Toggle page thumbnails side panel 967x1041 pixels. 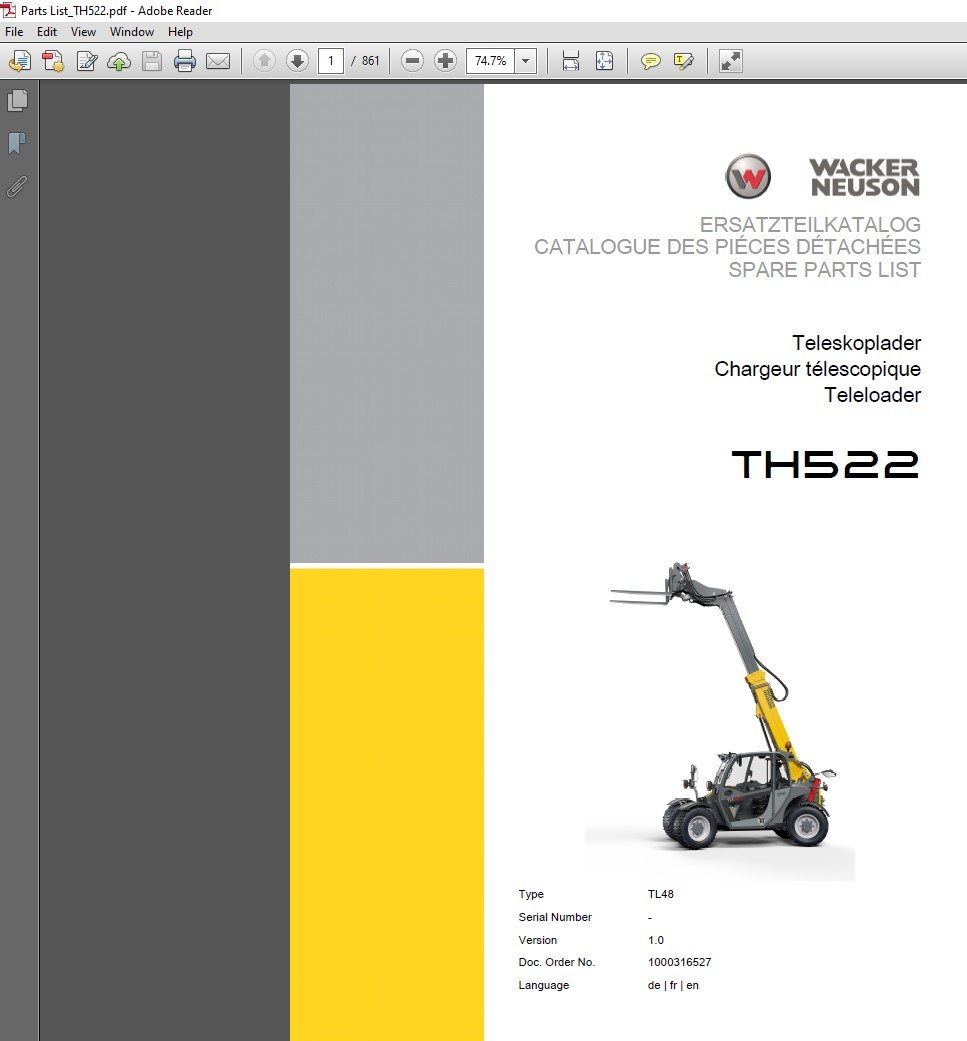[x=17, y=101]
